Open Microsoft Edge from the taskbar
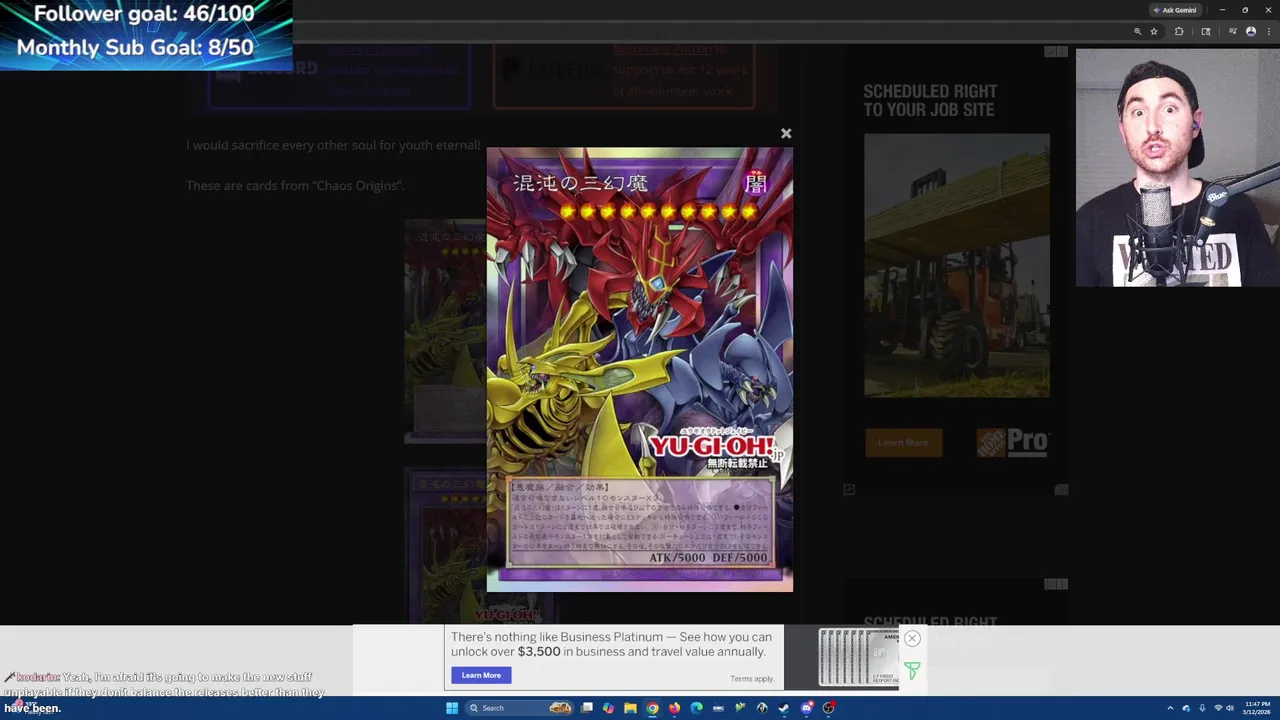Image resolution: width=1280 pixels, height=720 pixels. [x=696, y=708]
